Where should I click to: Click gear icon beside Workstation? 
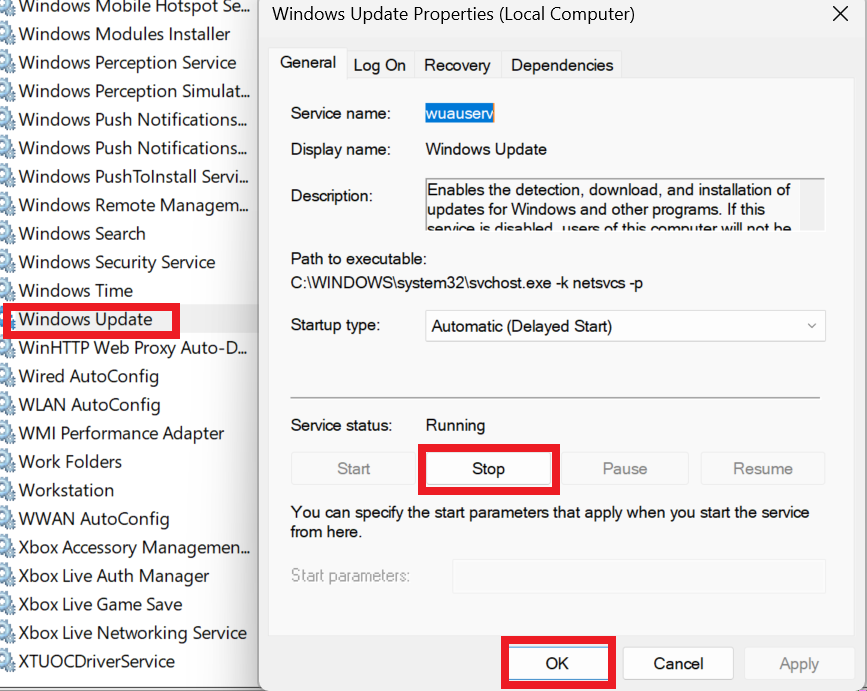pos(7,490)
